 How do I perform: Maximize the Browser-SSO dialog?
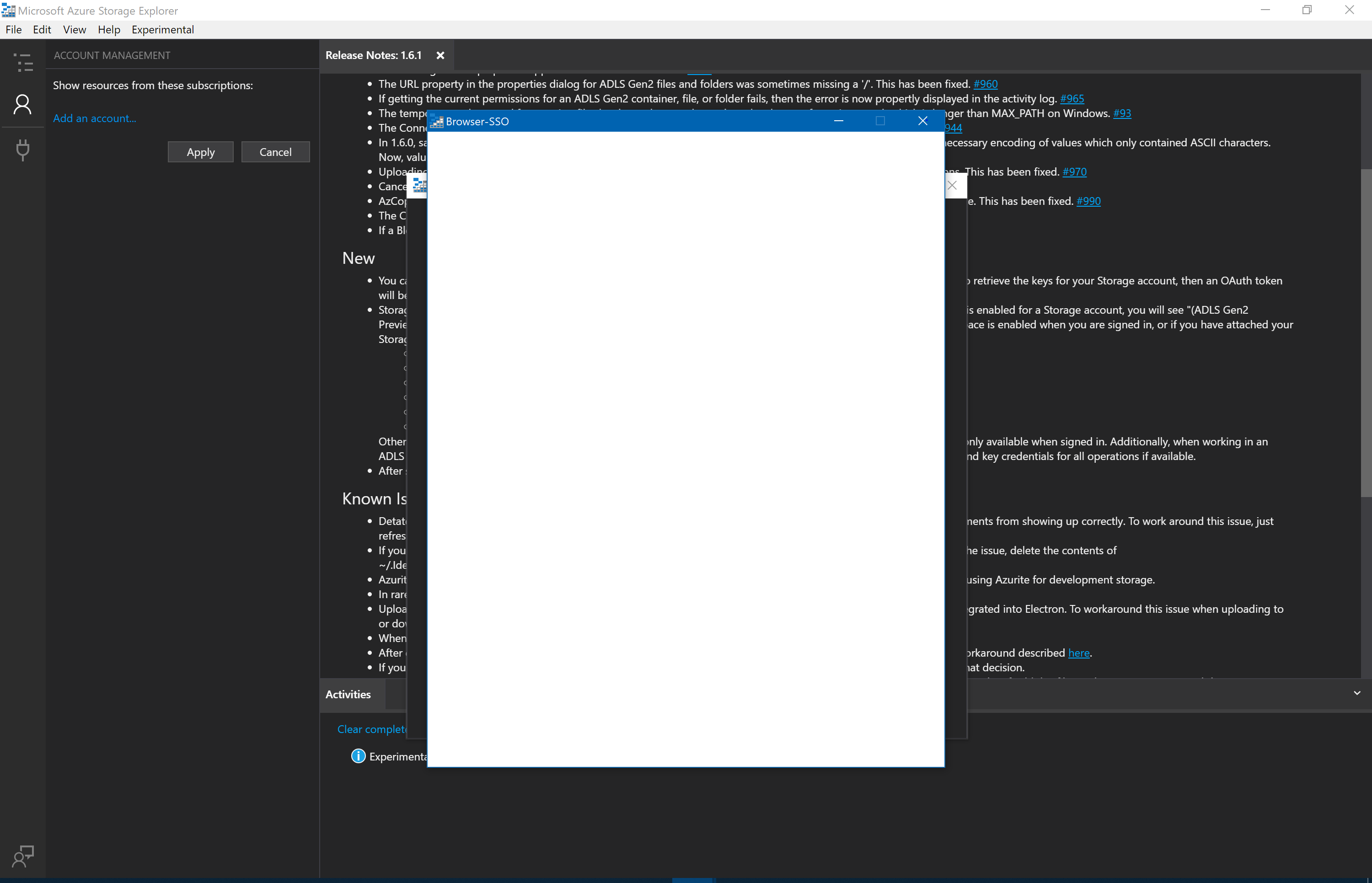click(881, 121)
